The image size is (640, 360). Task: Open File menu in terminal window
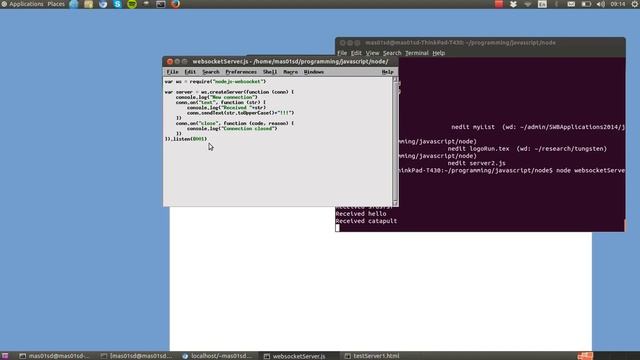[342, 53]
